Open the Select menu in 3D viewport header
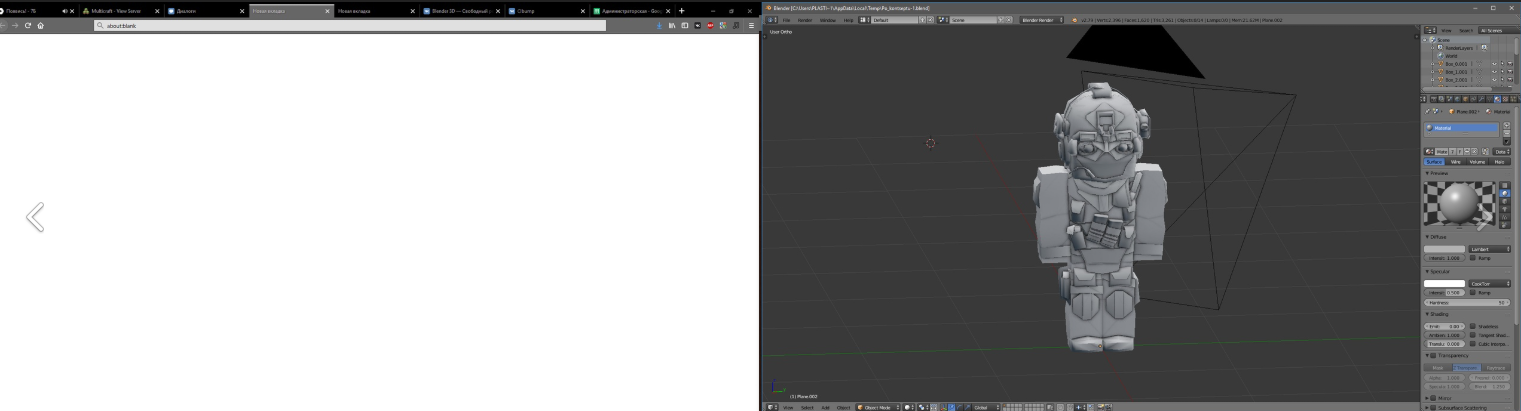1521x411 pixels. tap(807, 407)
